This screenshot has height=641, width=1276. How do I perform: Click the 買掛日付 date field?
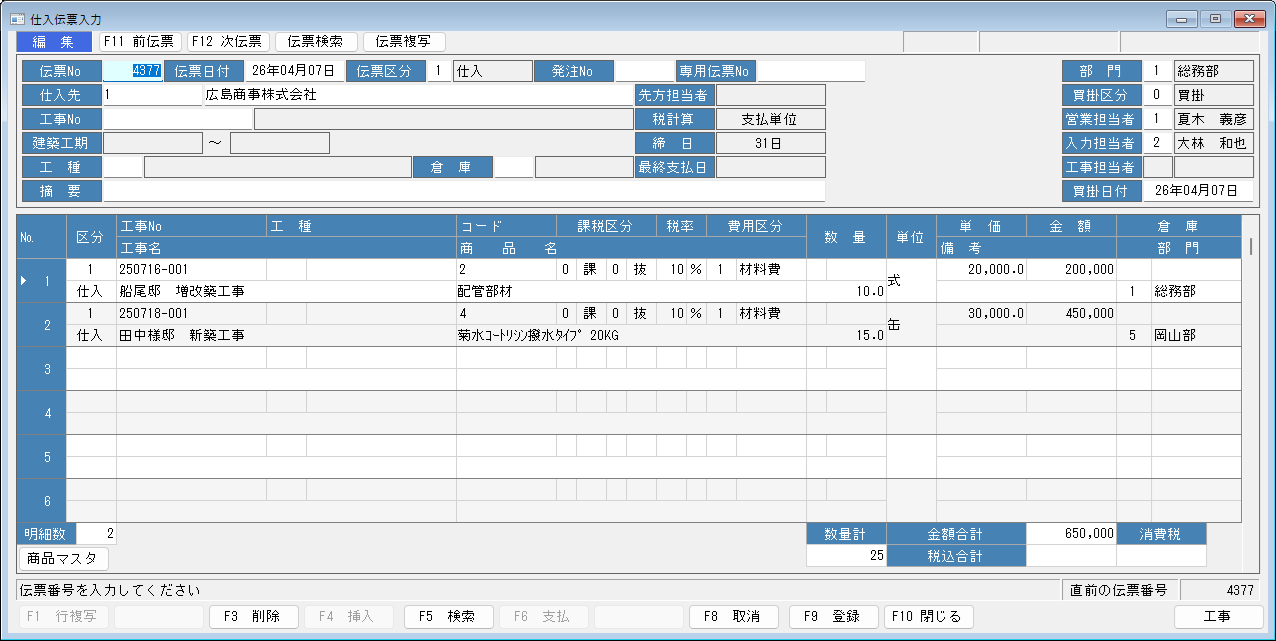(x=1197, y=191)
